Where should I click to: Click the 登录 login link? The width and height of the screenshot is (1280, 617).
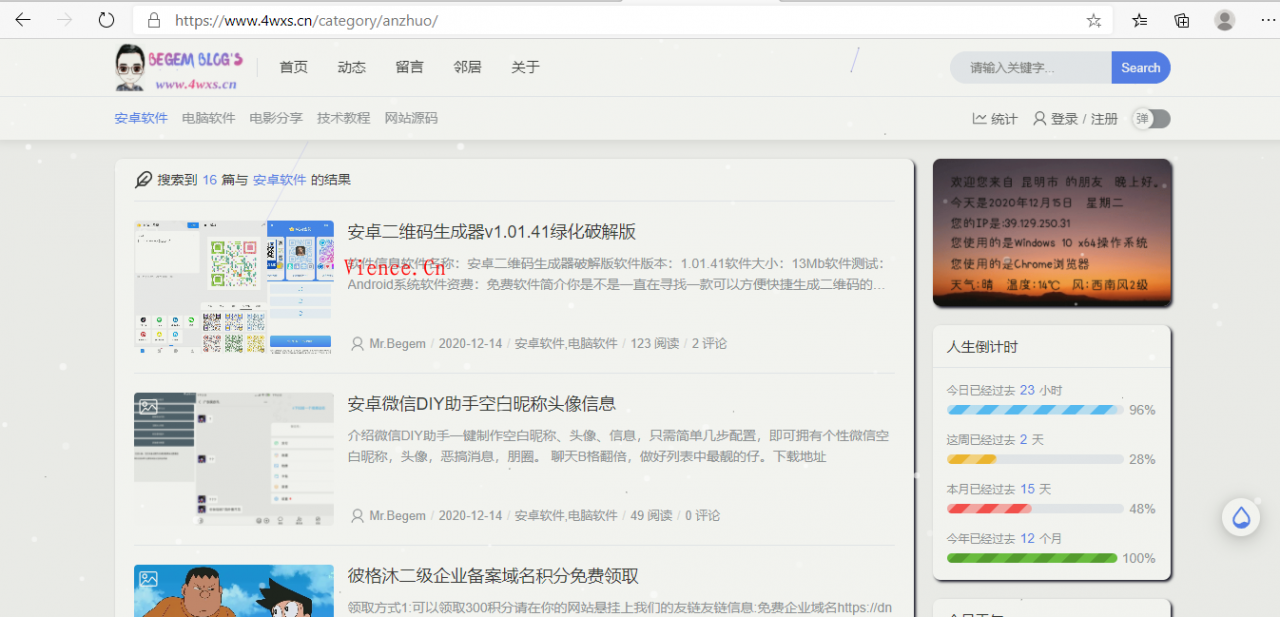click(x=1064, y=119)
